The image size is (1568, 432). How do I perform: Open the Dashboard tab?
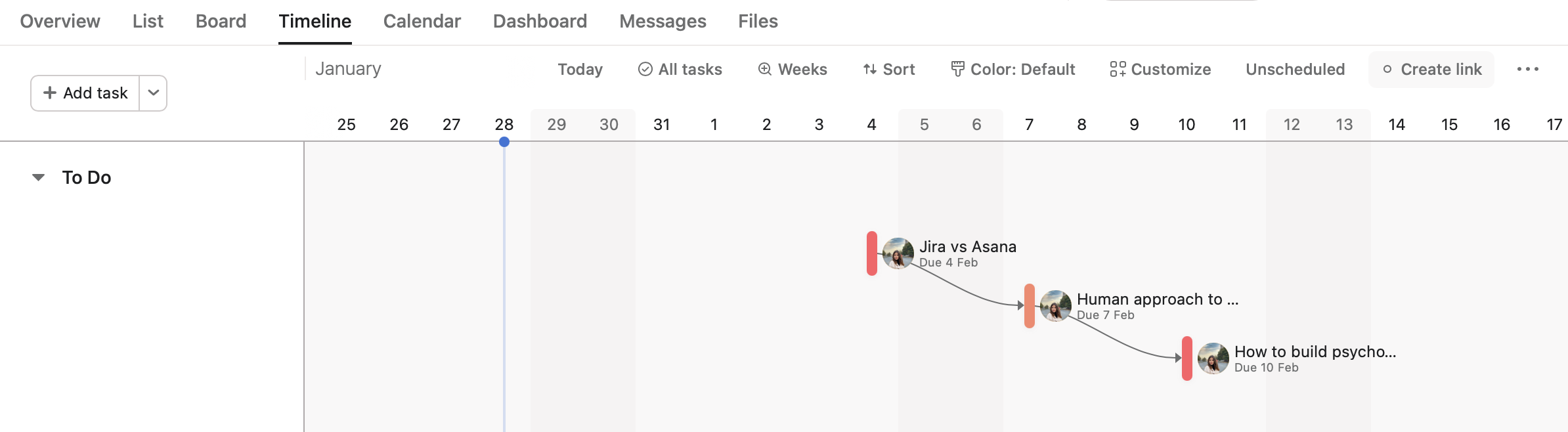[540, 21]
